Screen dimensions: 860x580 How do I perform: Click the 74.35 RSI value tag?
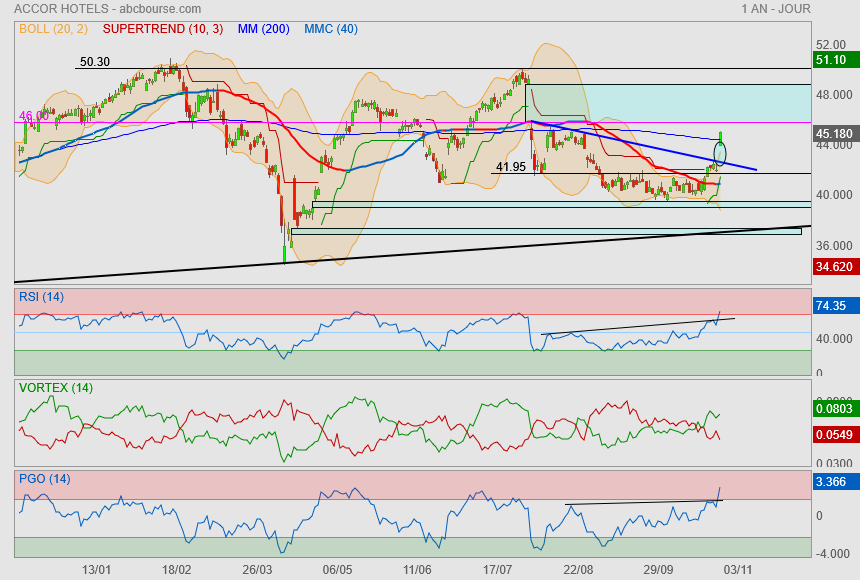tap(832, 306)
